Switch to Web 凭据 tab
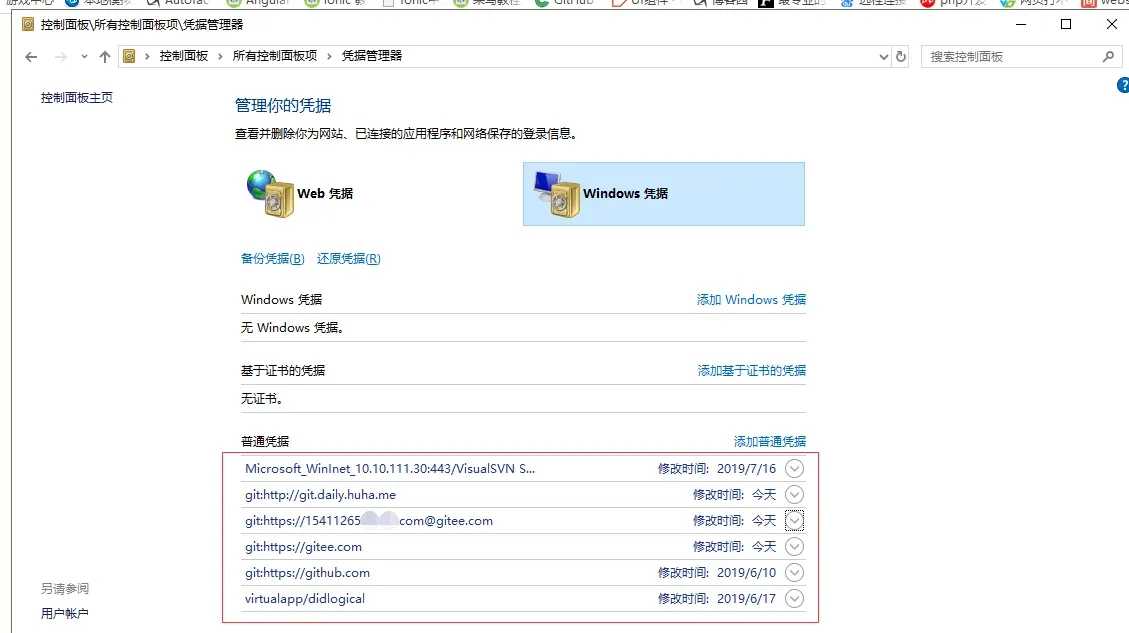The width and height of the screenshot is (1129, 633). click(x=325, y=193)
